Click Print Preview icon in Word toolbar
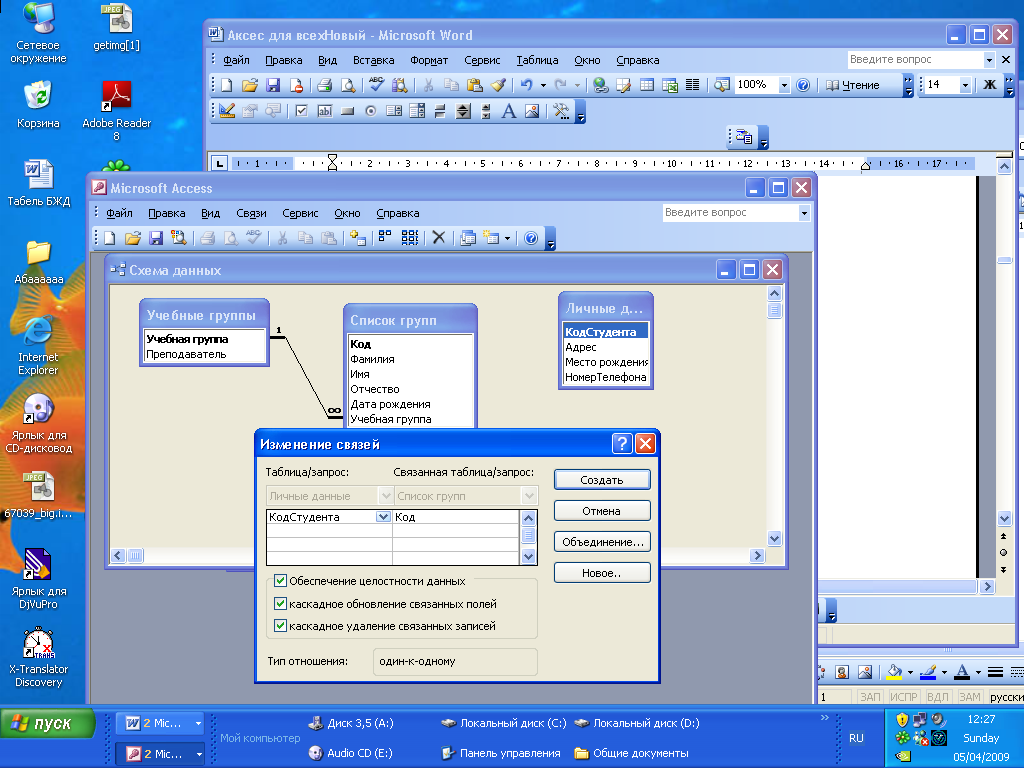This screenshot has width=1024, height=768. (348, 85)
